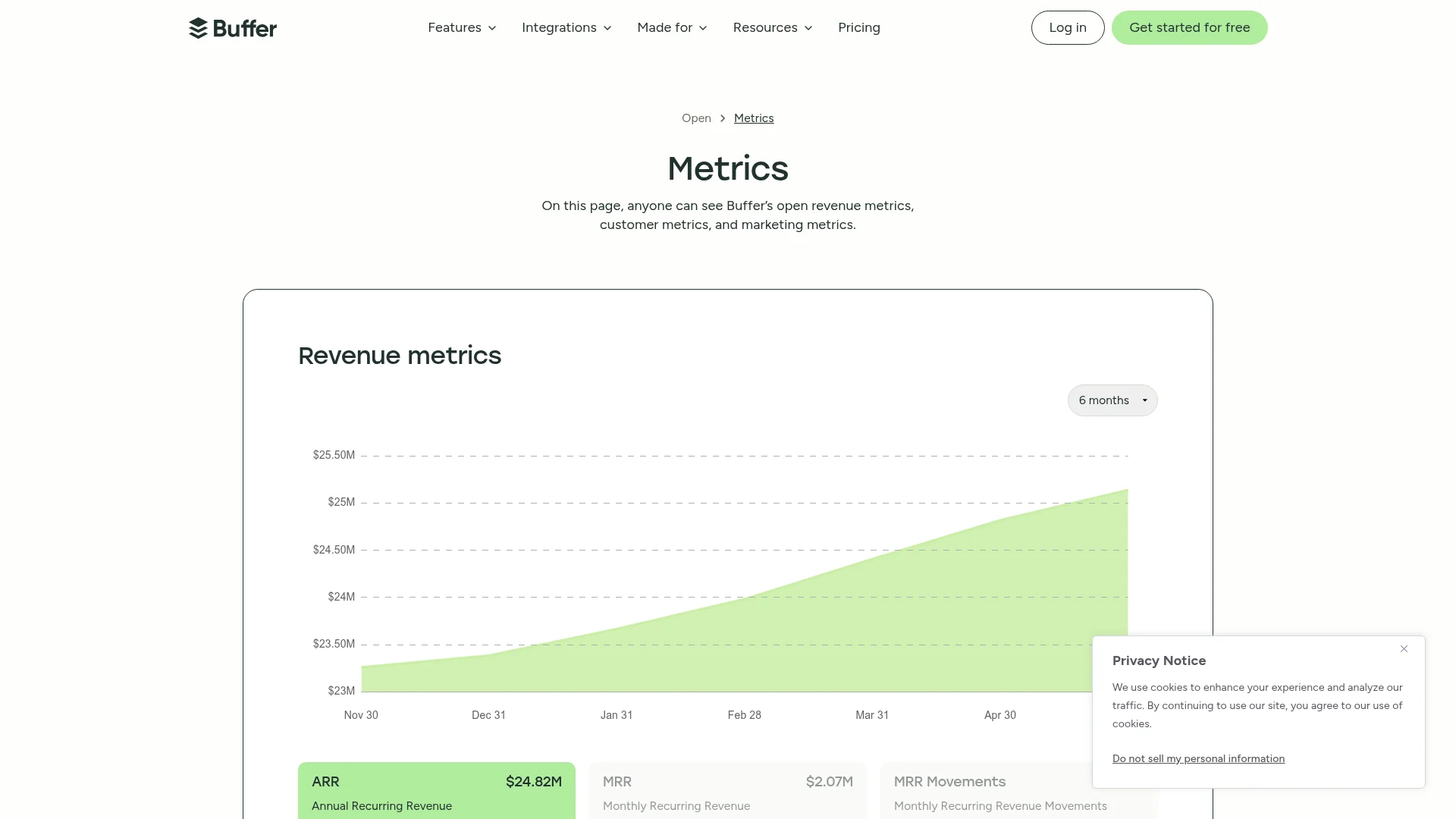Expand the Made for menu
Viewport: 1456px width, 819px height.
[x=672, y=28]
